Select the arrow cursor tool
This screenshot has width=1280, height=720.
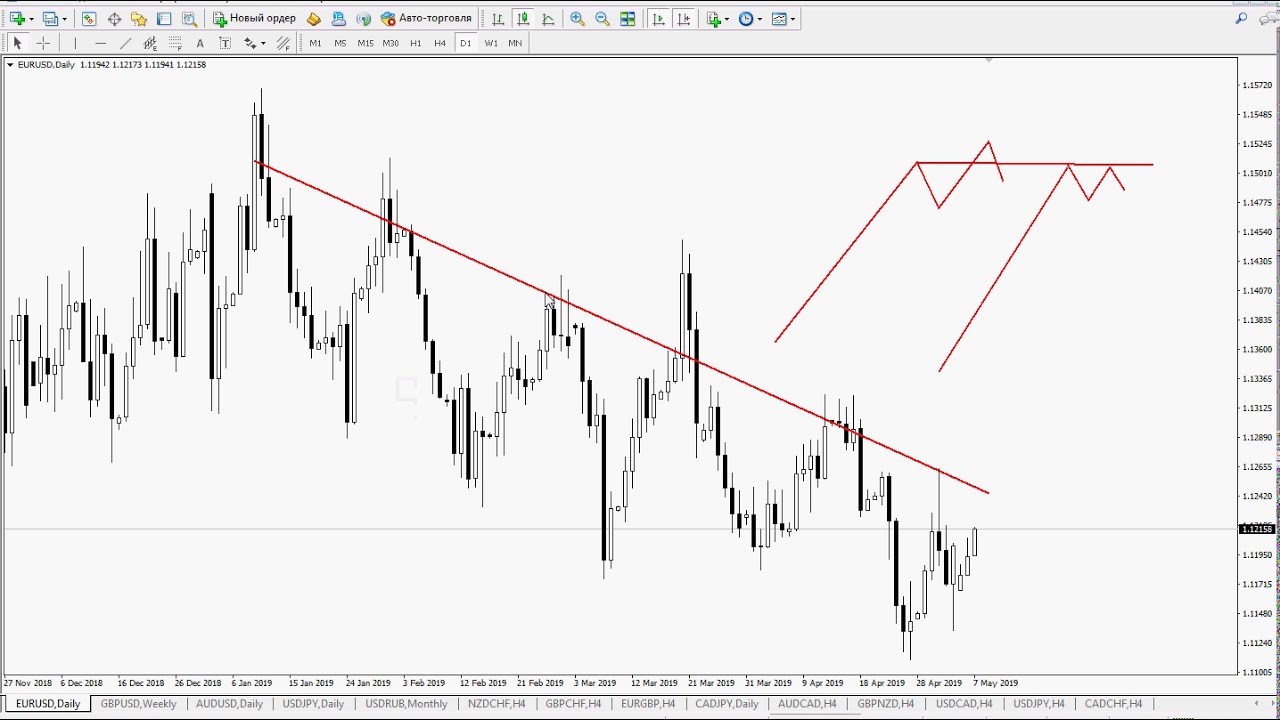pos(17,43)
